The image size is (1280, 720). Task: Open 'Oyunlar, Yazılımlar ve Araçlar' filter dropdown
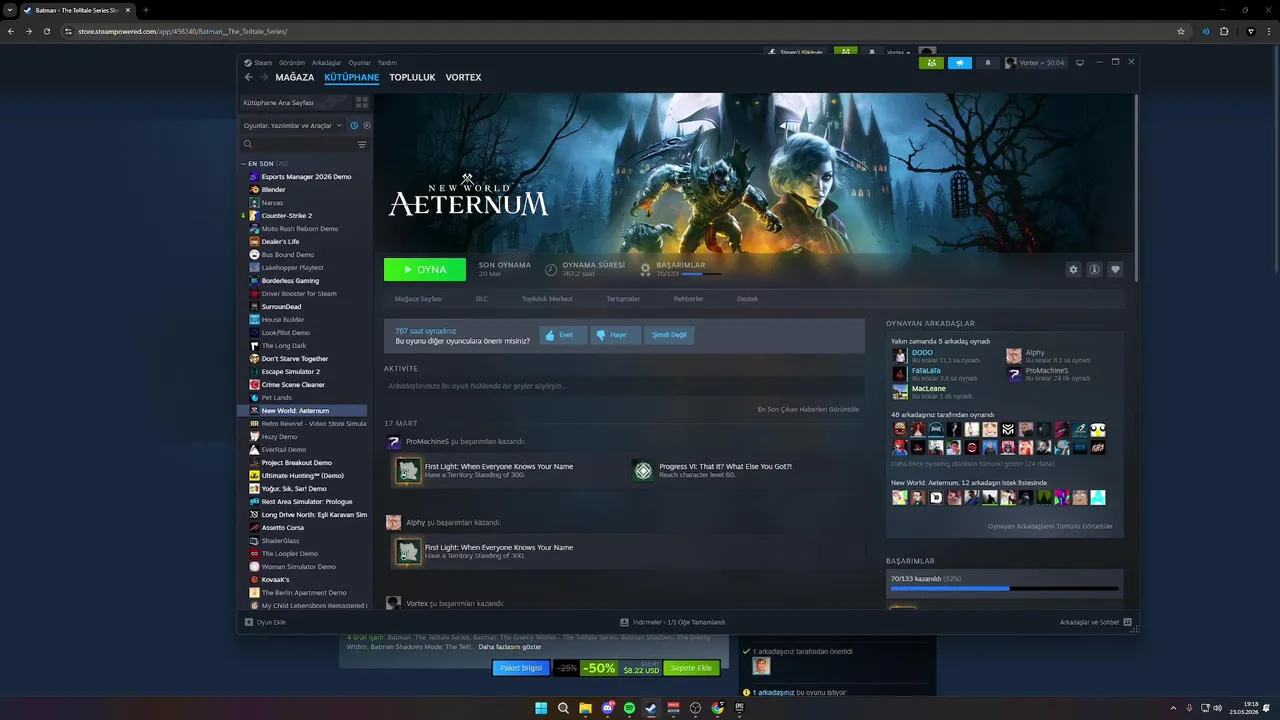pyautogui.click(x=293, y=125)
